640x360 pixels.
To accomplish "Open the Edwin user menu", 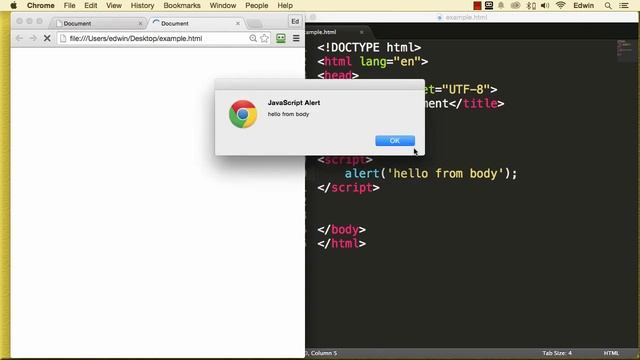I will pyautogui.click(x=583, y=5).
